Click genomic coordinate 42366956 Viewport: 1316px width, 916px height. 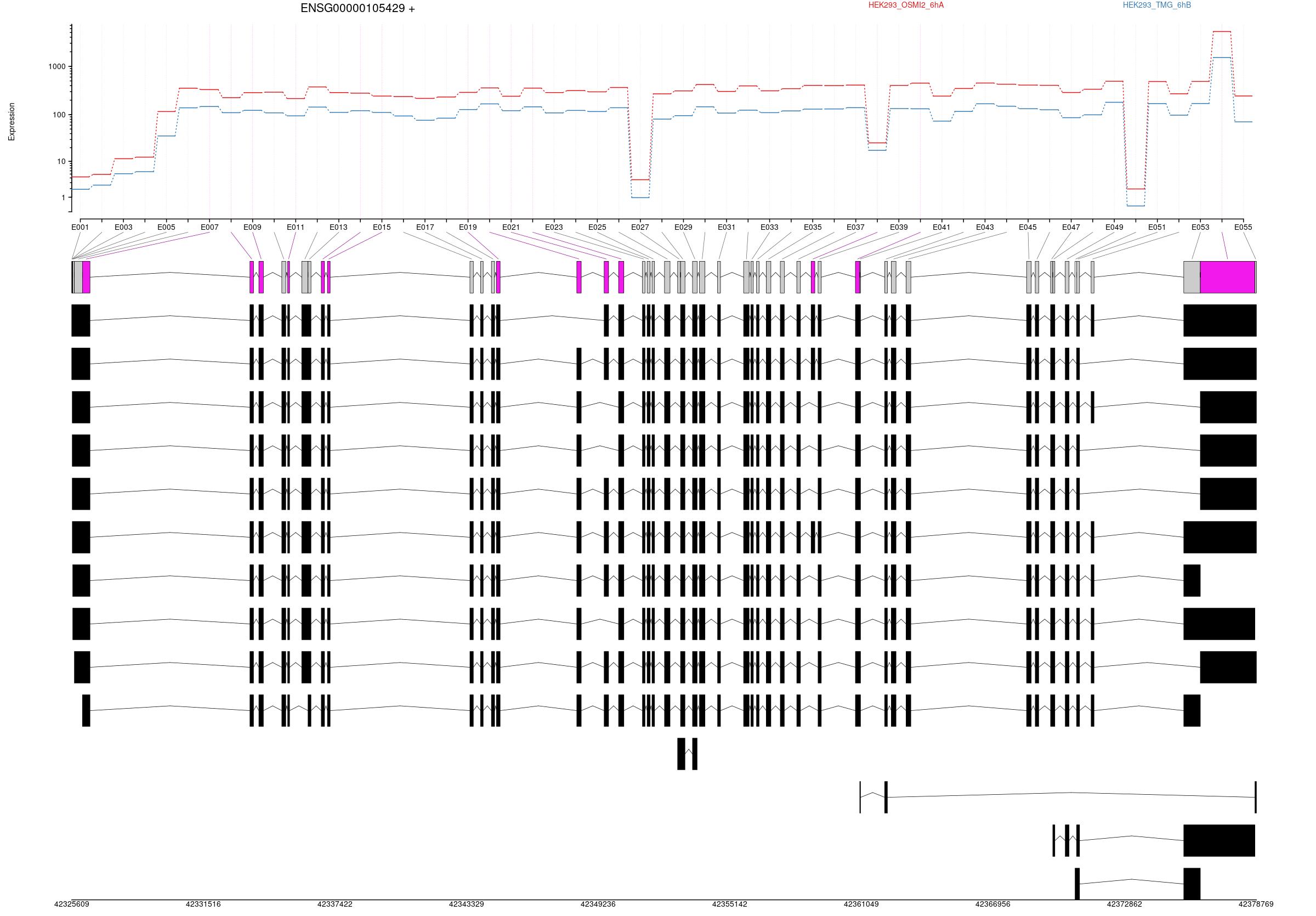(993, 904)
